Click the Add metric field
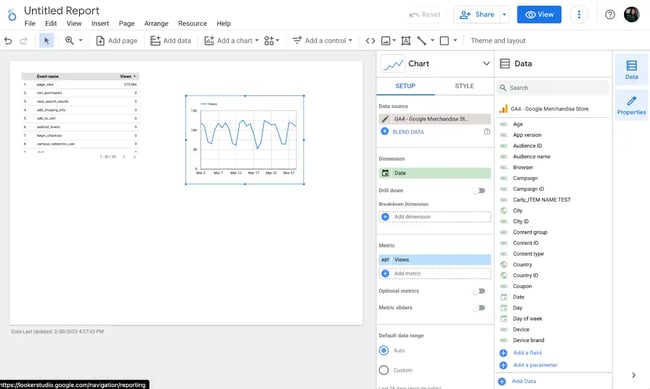This screenshot has height=389, width=650. (435, 274)
